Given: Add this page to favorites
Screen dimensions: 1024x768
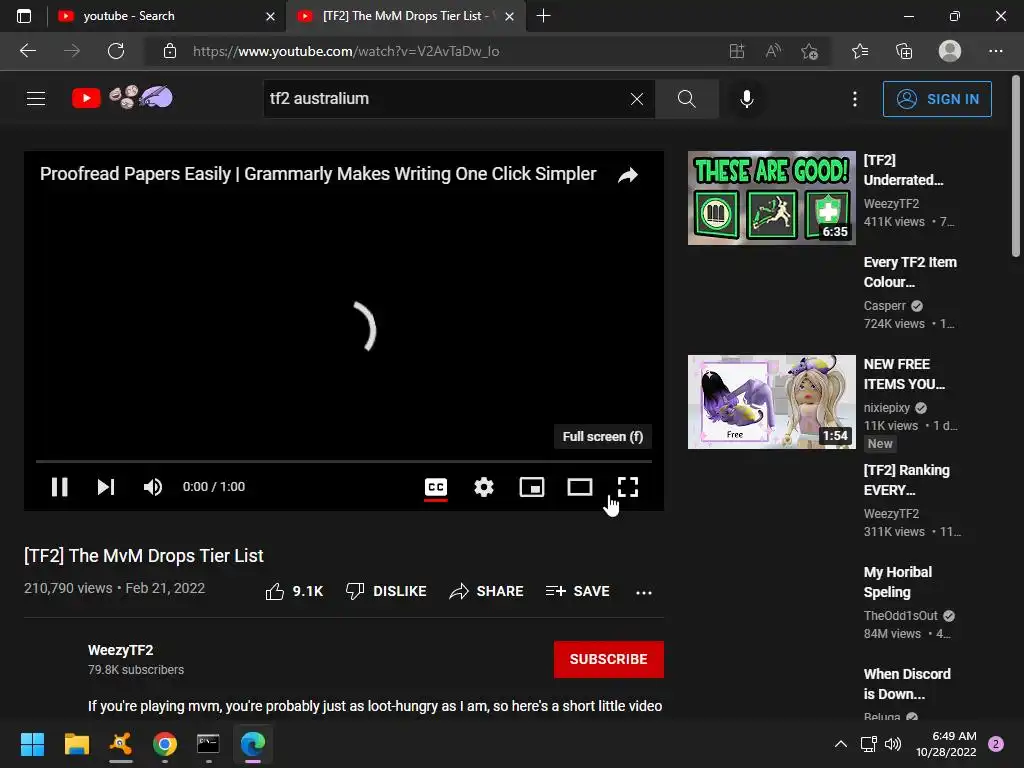Looking at the screenshot, I should click(810, 51).
